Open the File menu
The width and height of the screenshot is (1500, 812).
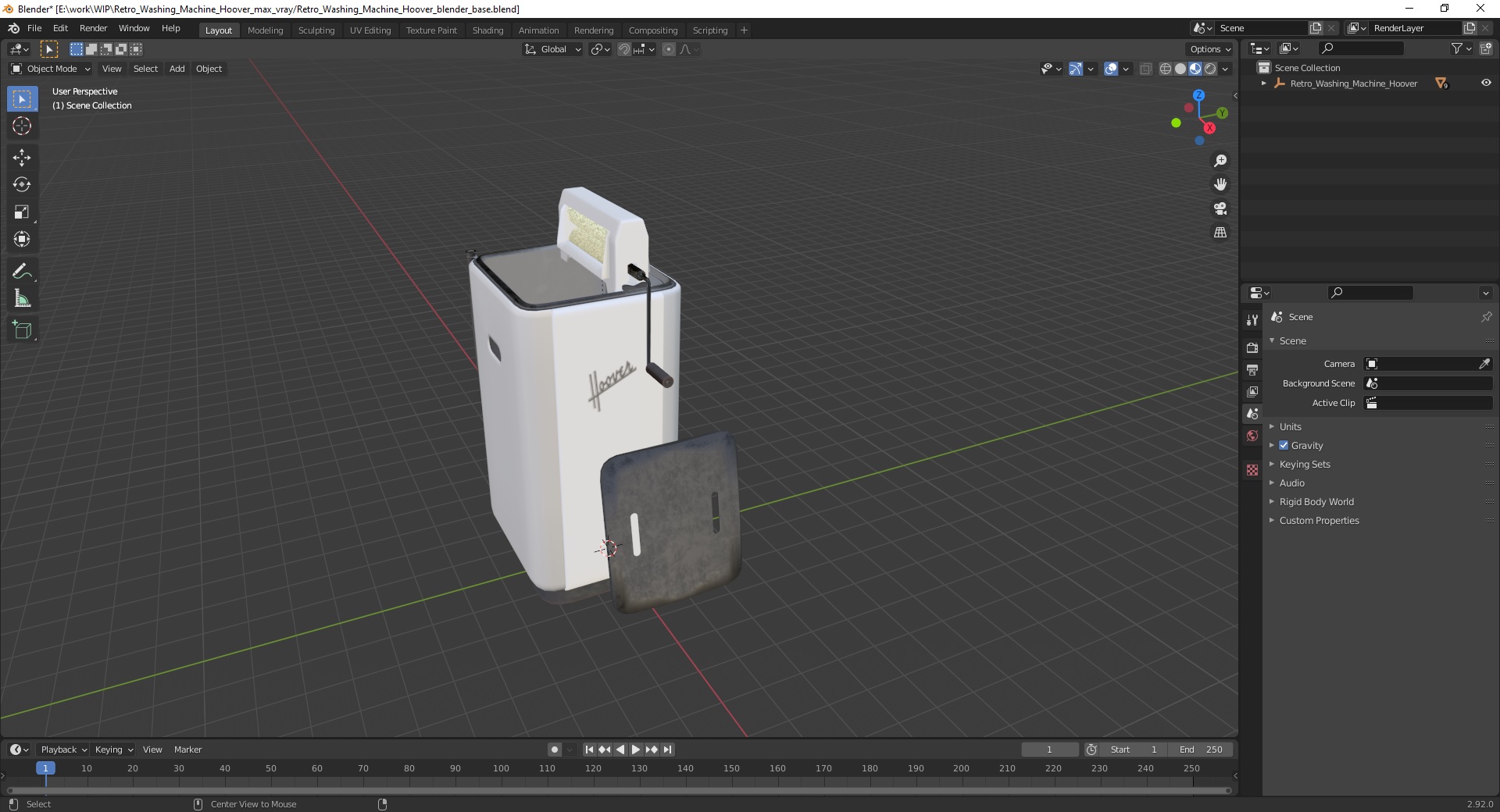coord(34,28)
